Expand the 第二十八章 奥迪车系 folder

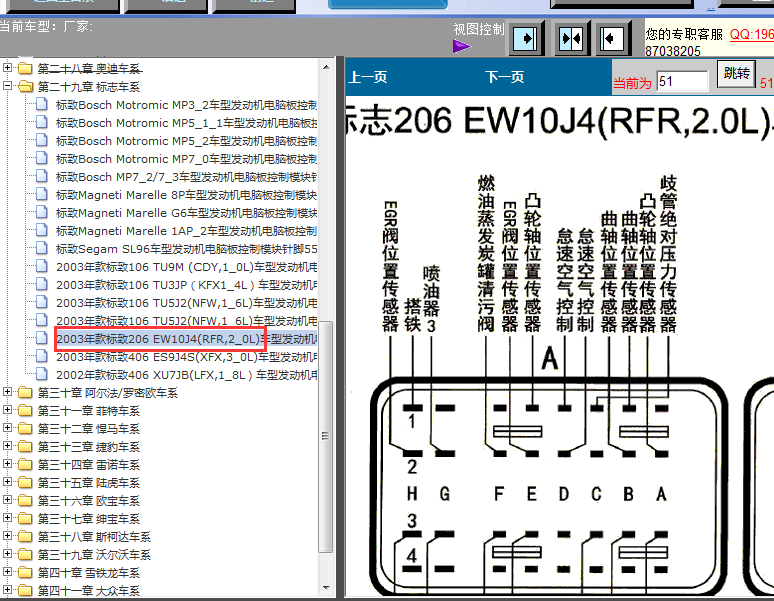click(x=7, y=68)
